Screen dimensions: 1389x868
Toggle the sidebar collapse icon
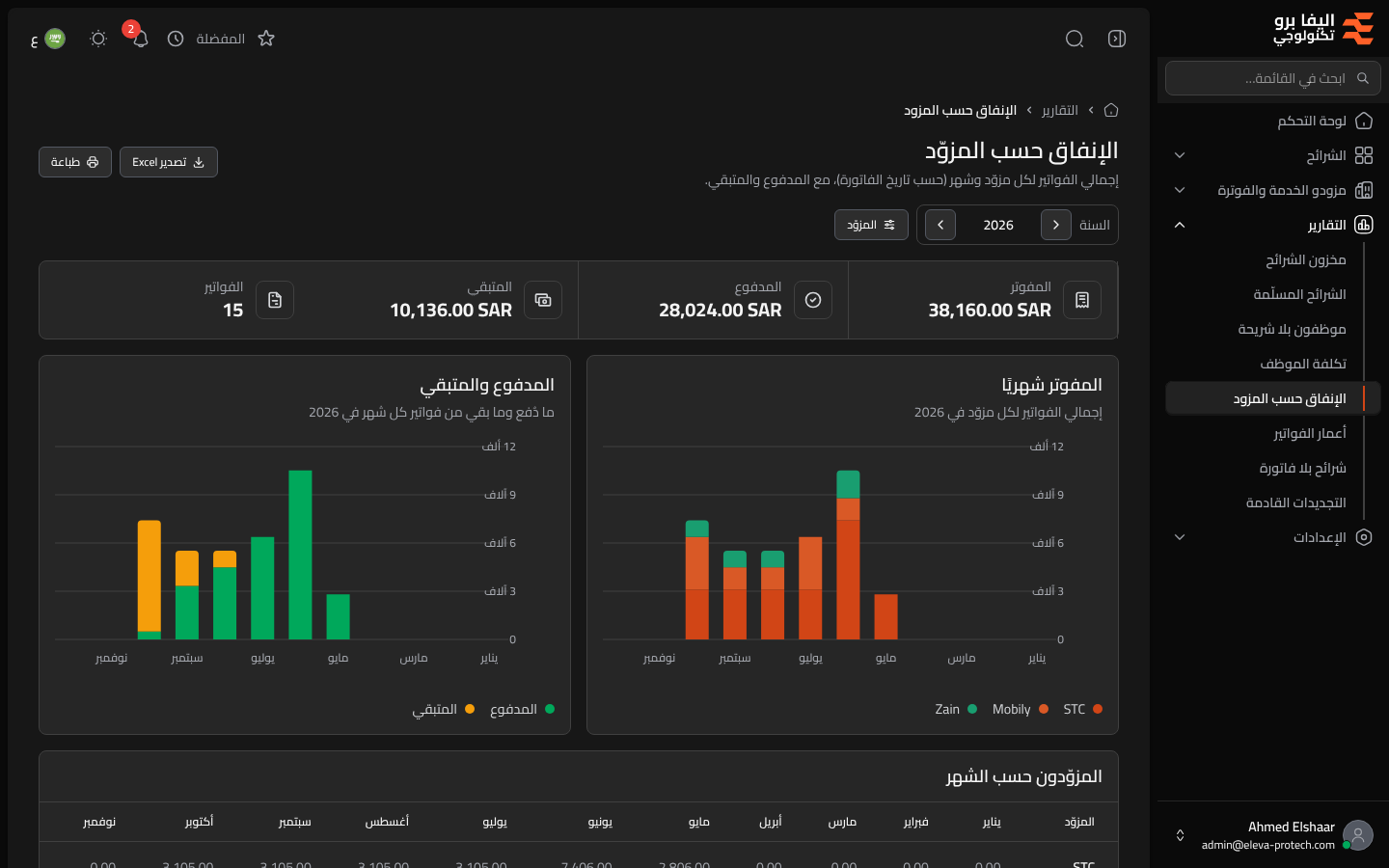point(1117,39)
